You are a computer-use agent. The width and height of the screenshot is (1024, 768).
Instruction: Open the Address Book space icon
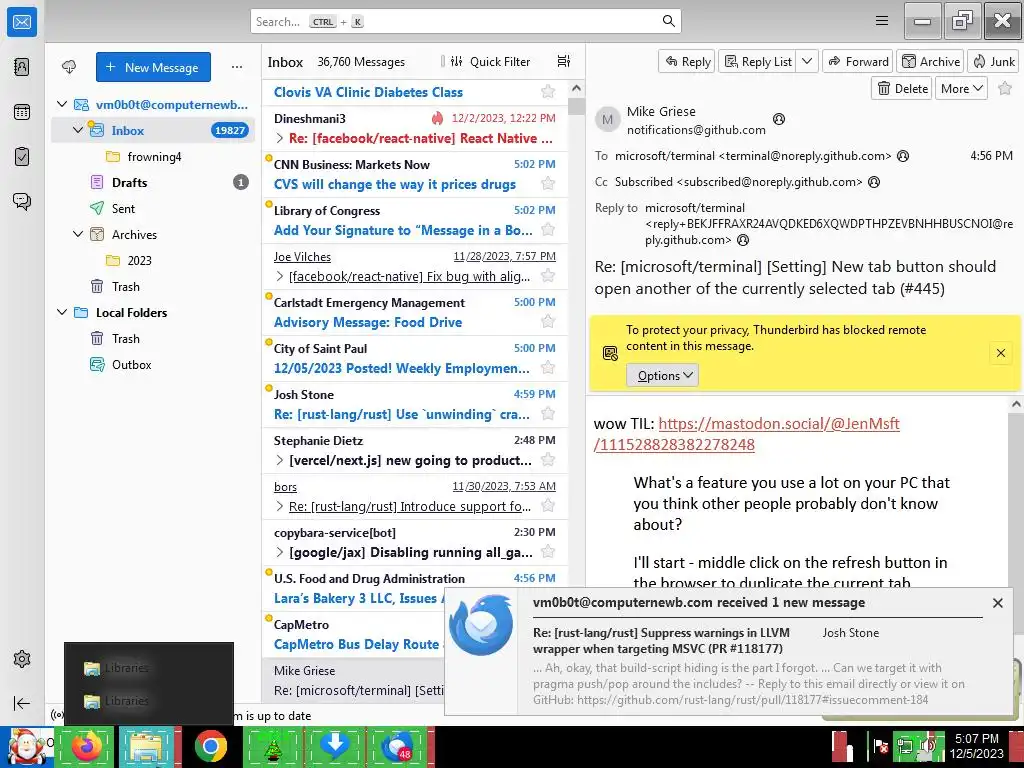tap(22, 67)
